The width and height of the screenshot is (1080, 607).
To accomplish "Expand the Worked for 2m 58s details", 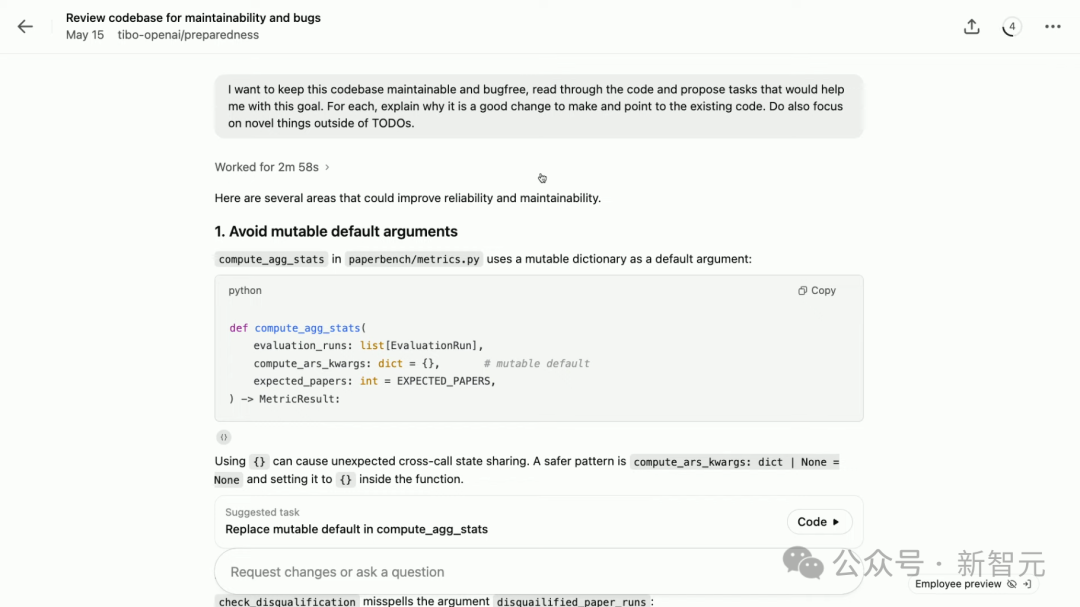I will click(x=271, y=167).
